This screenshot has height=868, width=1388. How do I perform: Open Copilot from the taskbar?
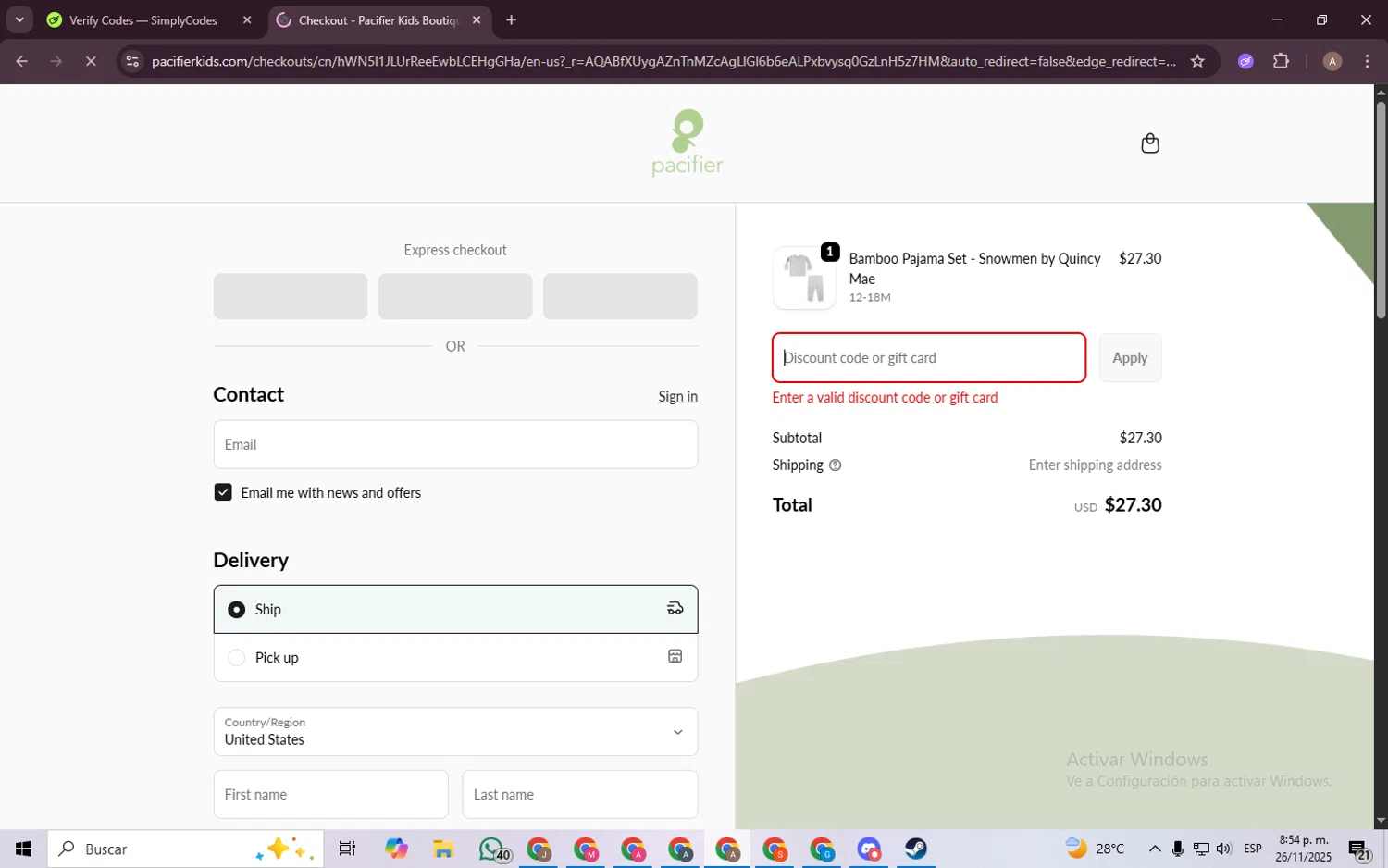point(396,849)
